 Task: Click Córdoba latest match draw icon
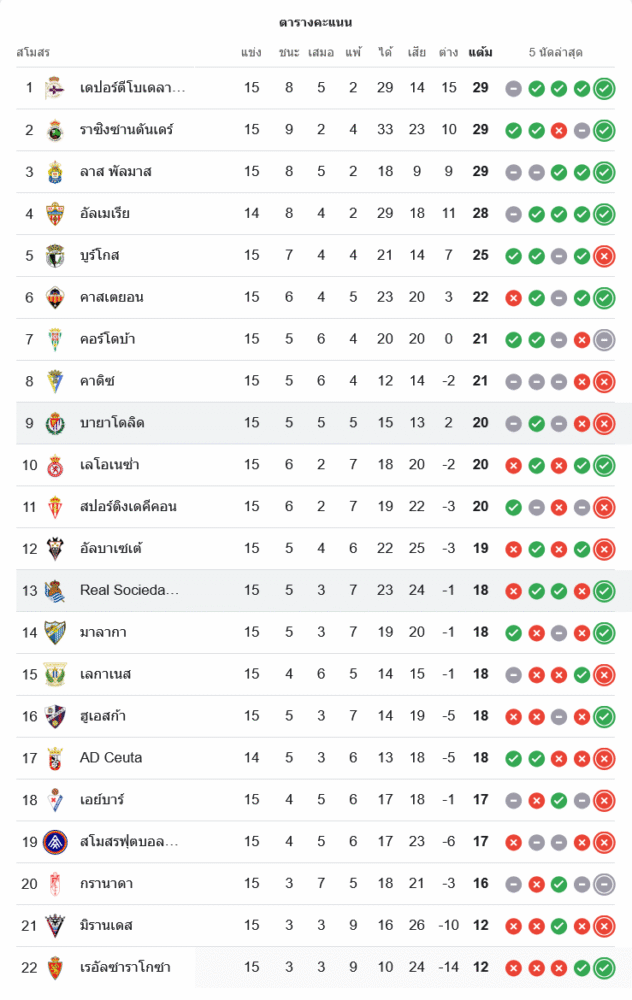604,340
